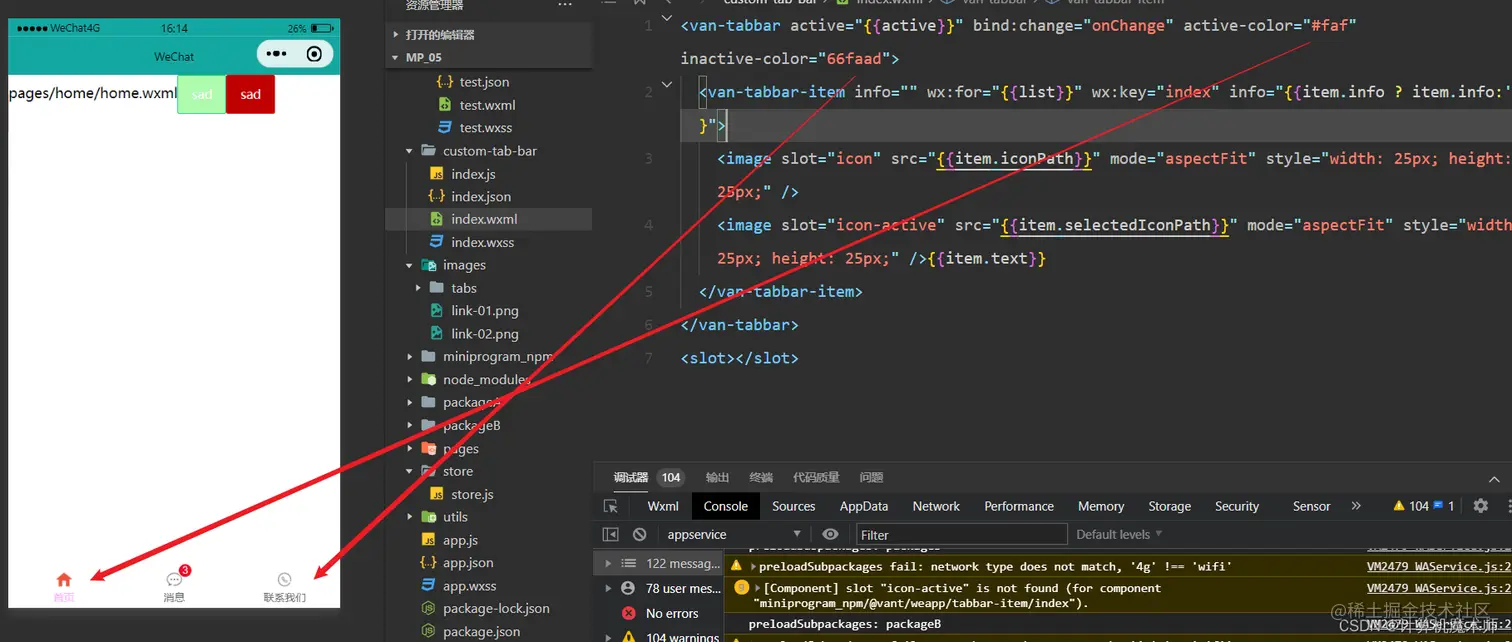Tap the messages tab chat icon

point(175,579)
